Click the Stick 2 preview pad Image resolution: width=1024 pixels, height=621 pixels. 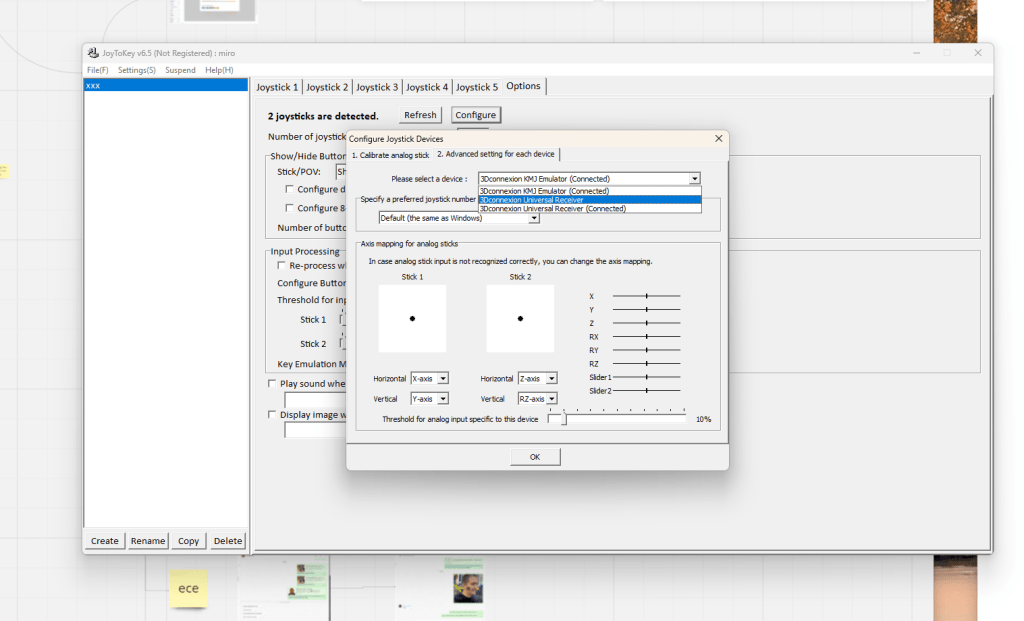click(x=520, y=319)
